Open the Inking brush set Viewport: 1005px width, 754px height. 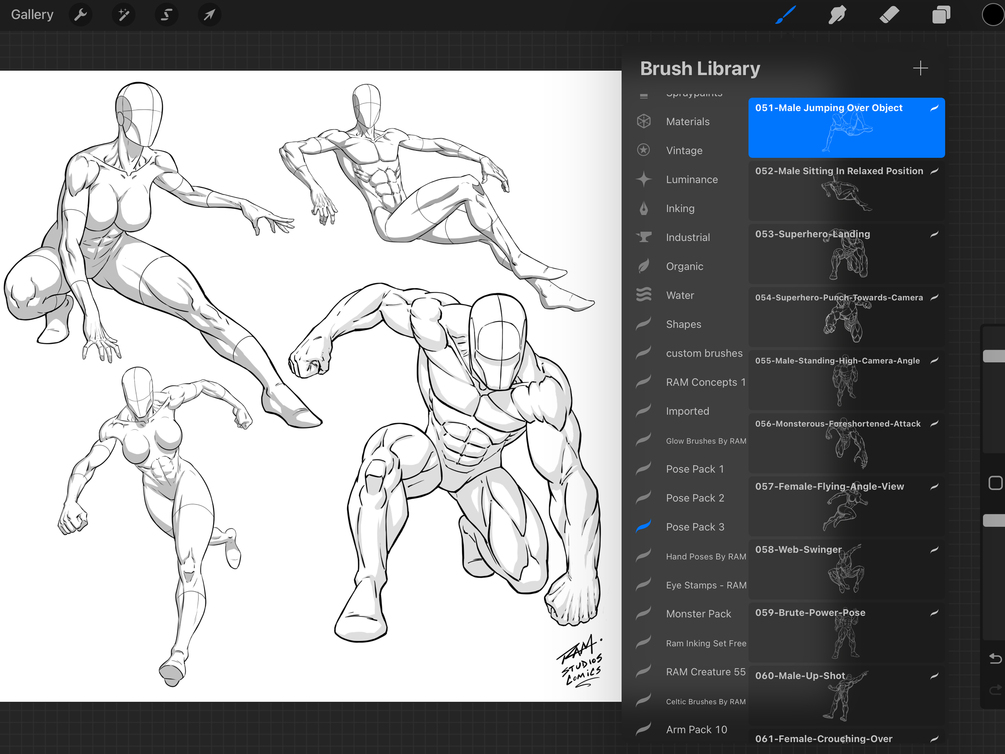(680, 208)
